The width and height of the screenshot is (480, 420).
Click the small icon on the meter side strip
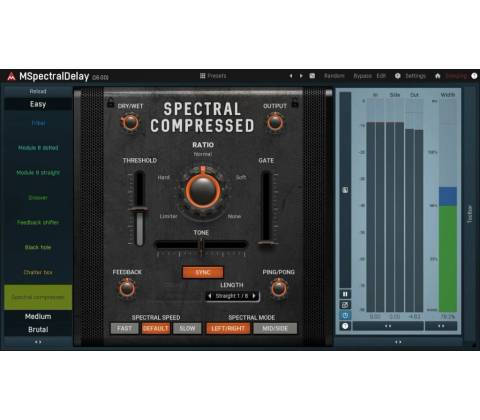pos(345,190)
